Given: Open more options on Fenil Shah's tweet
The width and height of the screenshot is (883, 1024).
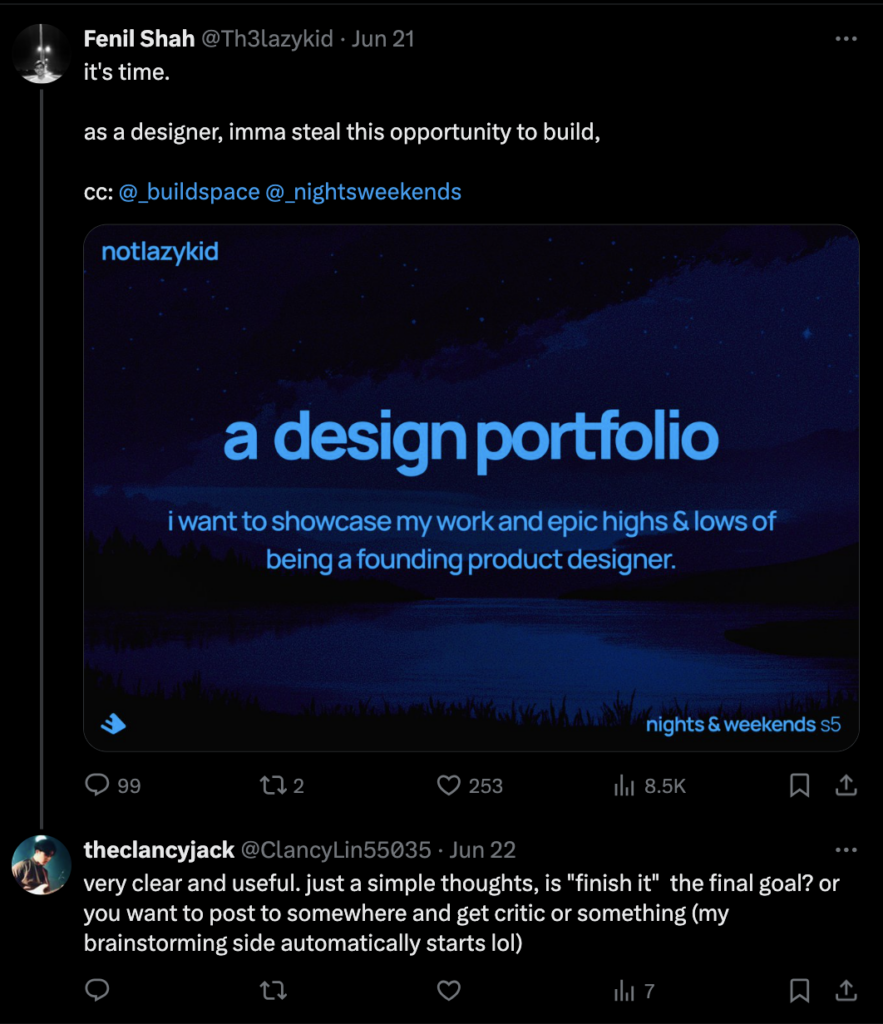Looking at the screenshot, I should (x=846, y=39).
